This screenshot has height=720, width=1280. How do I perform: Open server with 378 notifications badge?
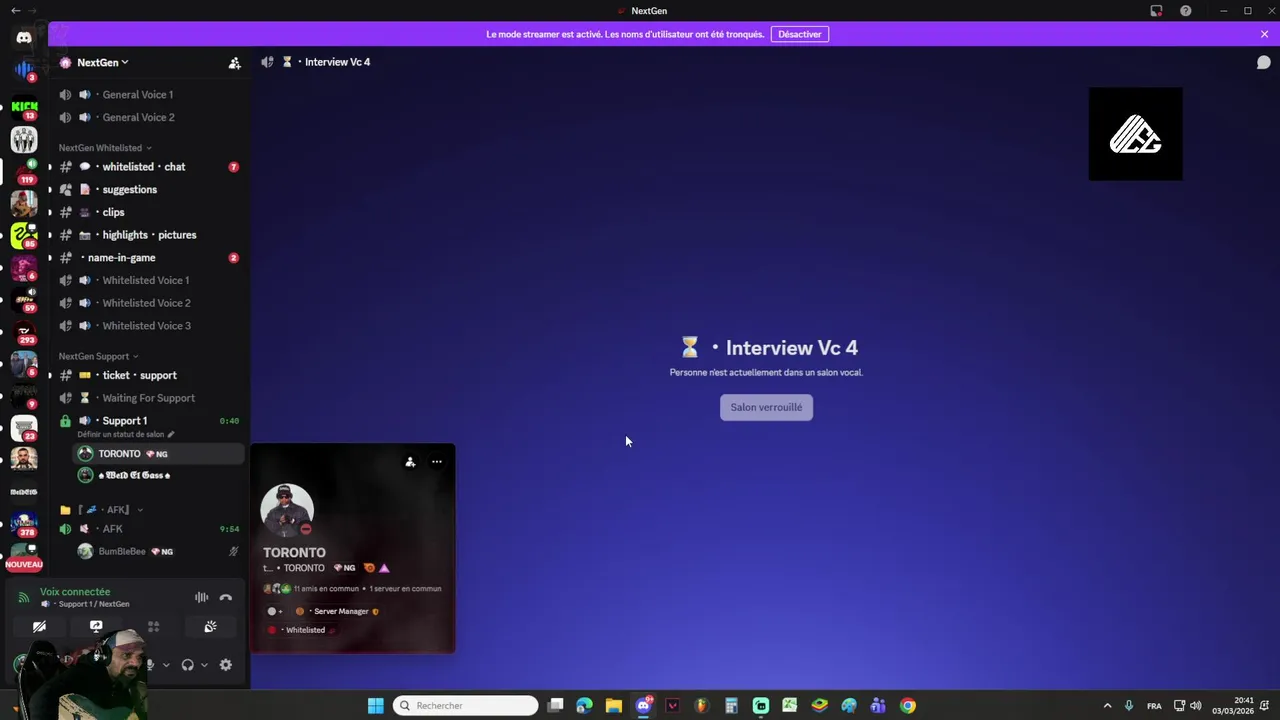click(24, 523)
